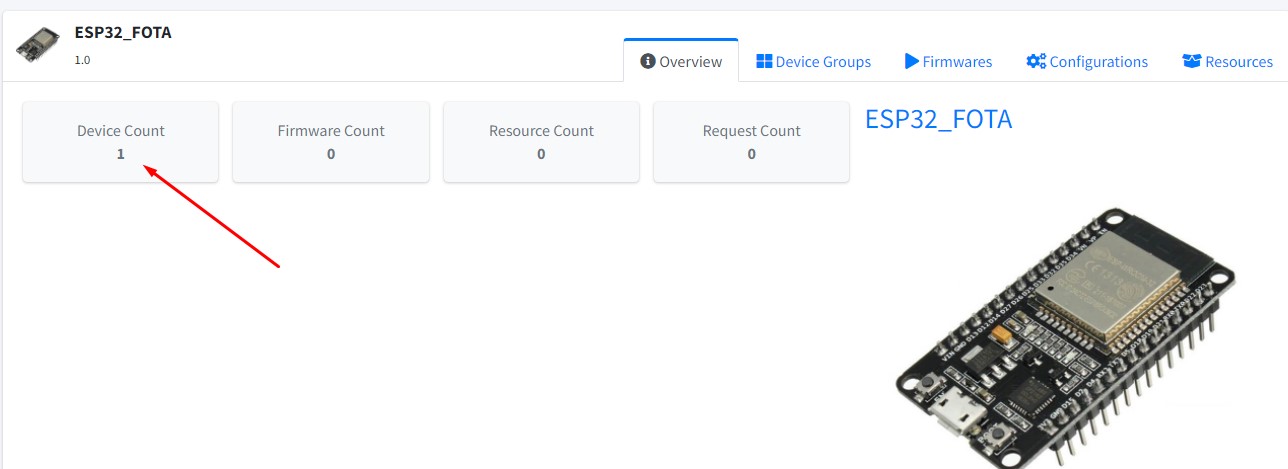Click the Firmware Count card
Screen dimensions: 1288x469
[x=331, y=141]
